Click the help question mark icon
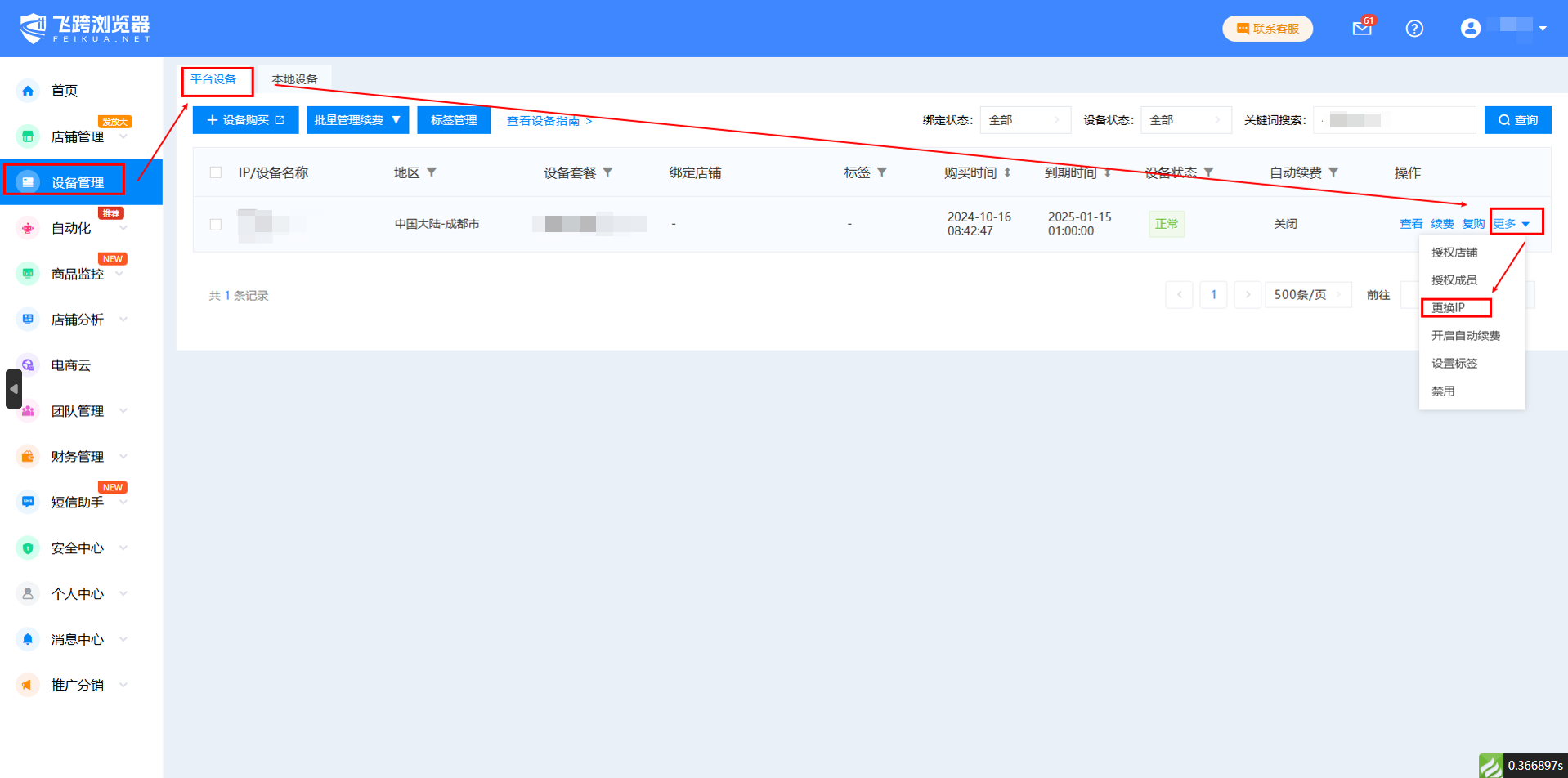Screen dimensions: 1568x778 tap(1414, 29)
